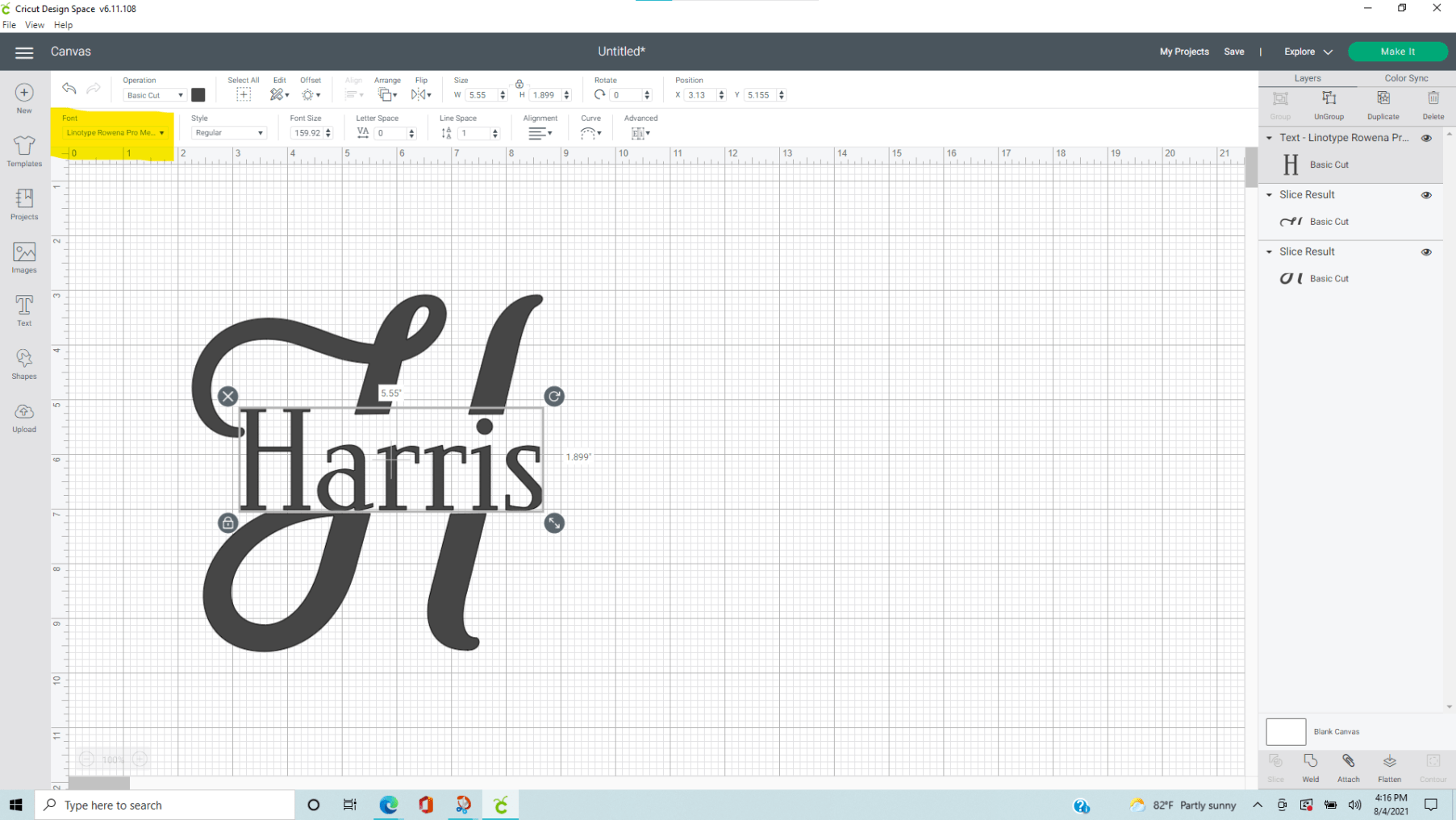
Task: Hide the Text - Linotype Rowena layer
Action: point(1426,138)
